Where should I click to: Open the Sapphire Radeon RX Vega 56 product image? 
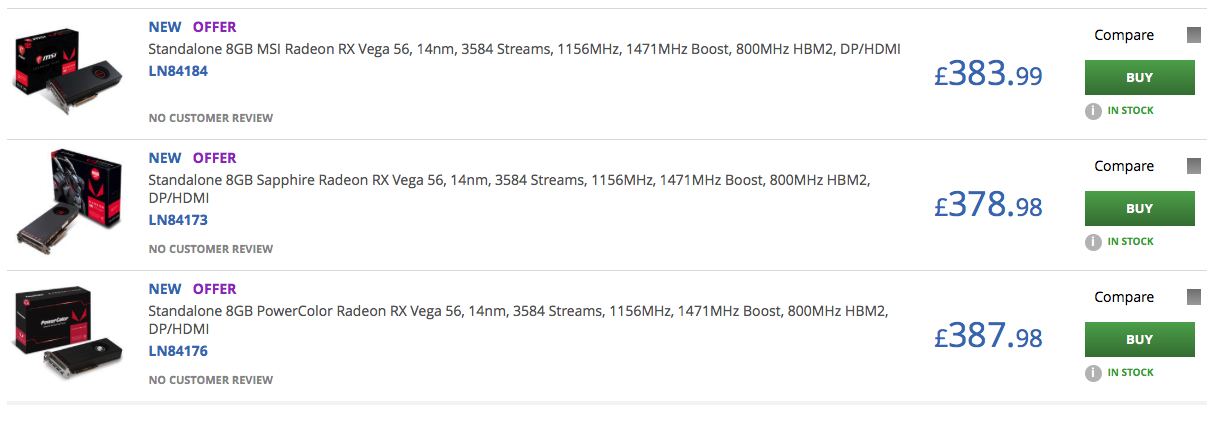[68, 202]
